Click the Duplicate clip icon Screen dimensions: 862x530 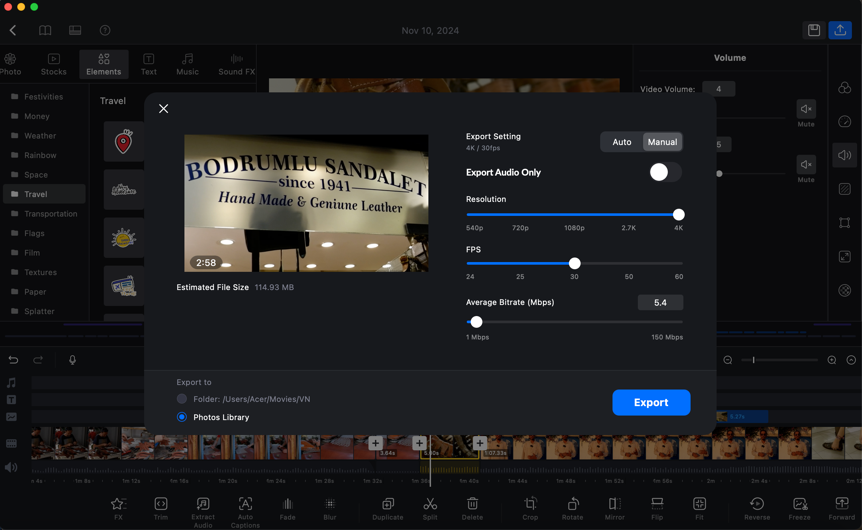pyautogui.click(x=387, y=504)
